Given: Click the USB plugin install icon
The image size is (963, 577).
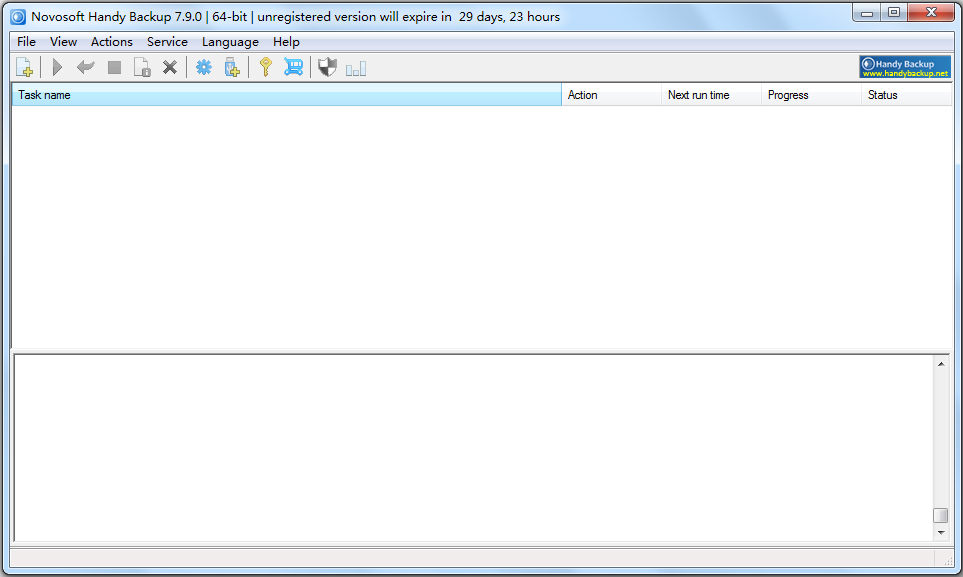Looking at the screenshot, I should [231, 66].
